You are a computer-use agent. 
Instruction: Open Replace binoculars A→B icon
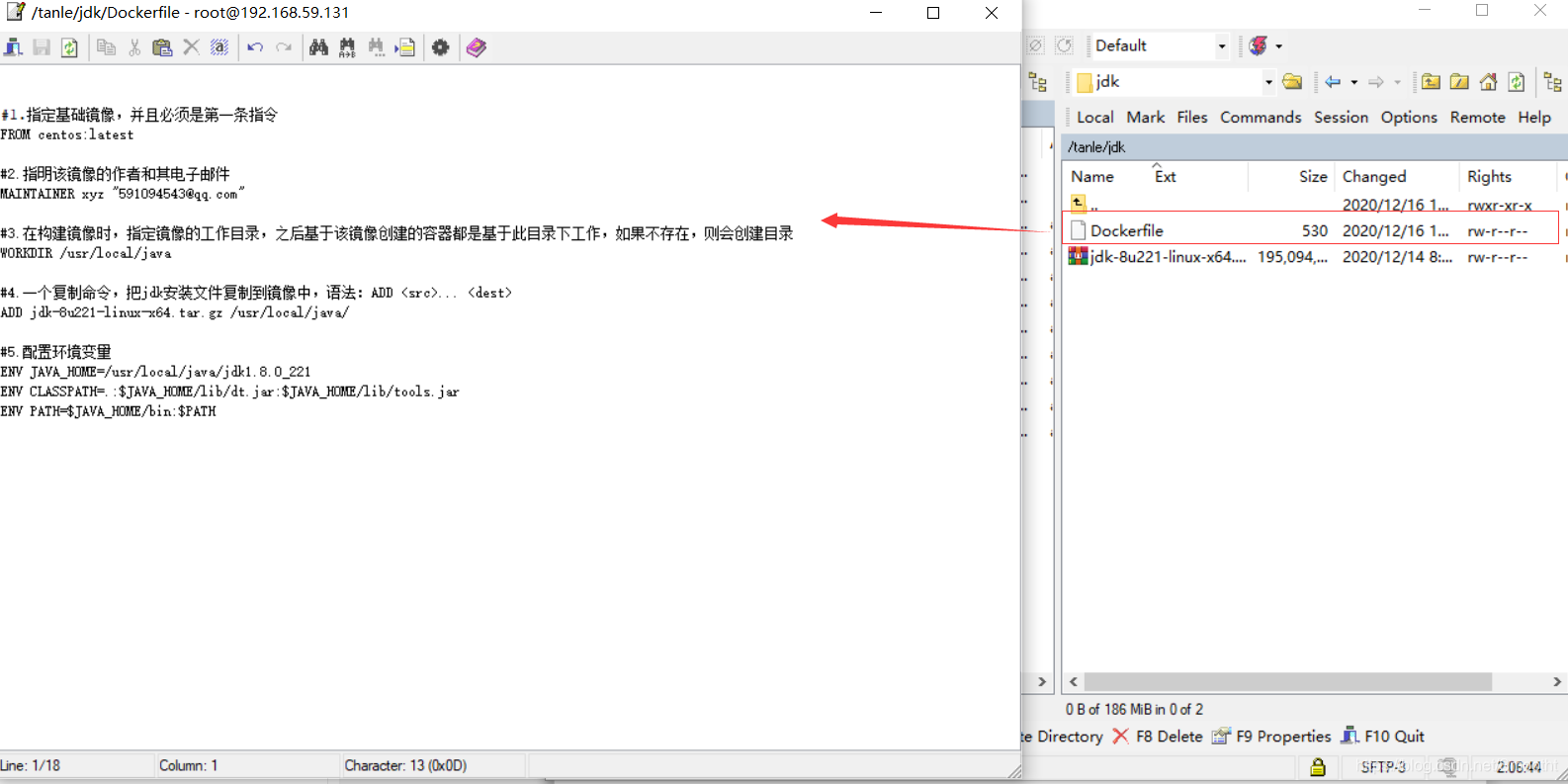(x=347, y=47)
